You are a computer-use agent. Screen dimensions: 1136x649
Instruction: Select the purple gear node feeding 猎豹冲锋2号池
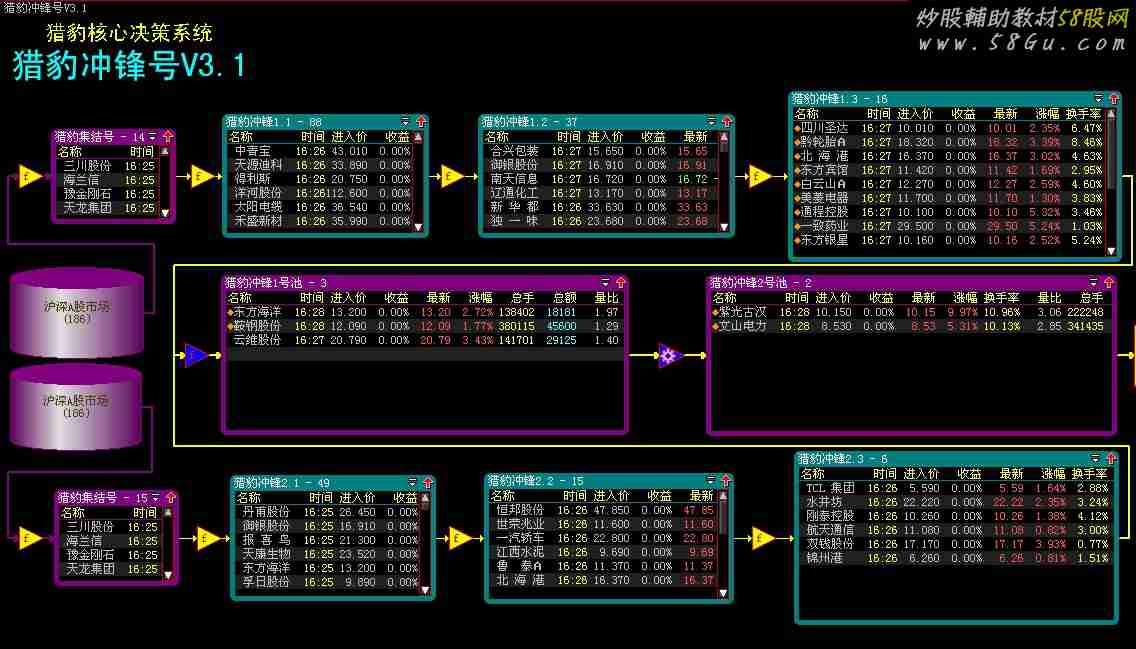pos(669,355)
